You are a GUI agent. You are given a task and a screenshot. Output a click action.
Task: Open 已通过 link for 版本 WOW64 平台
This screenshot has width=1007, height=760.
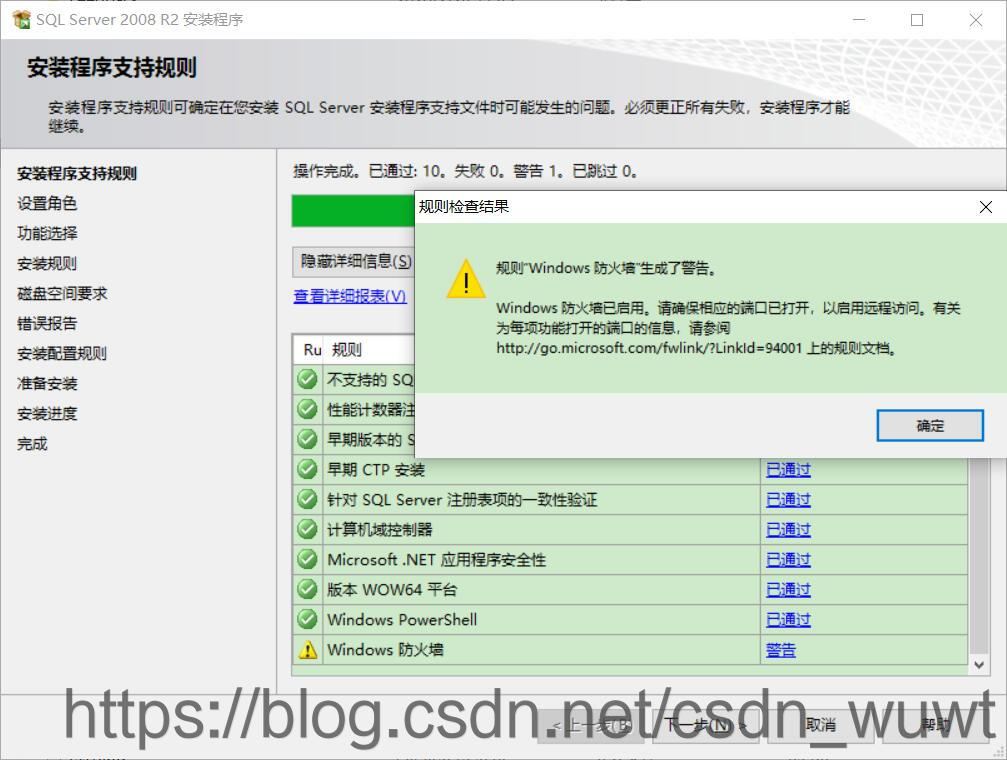click(x=788, y=590)
